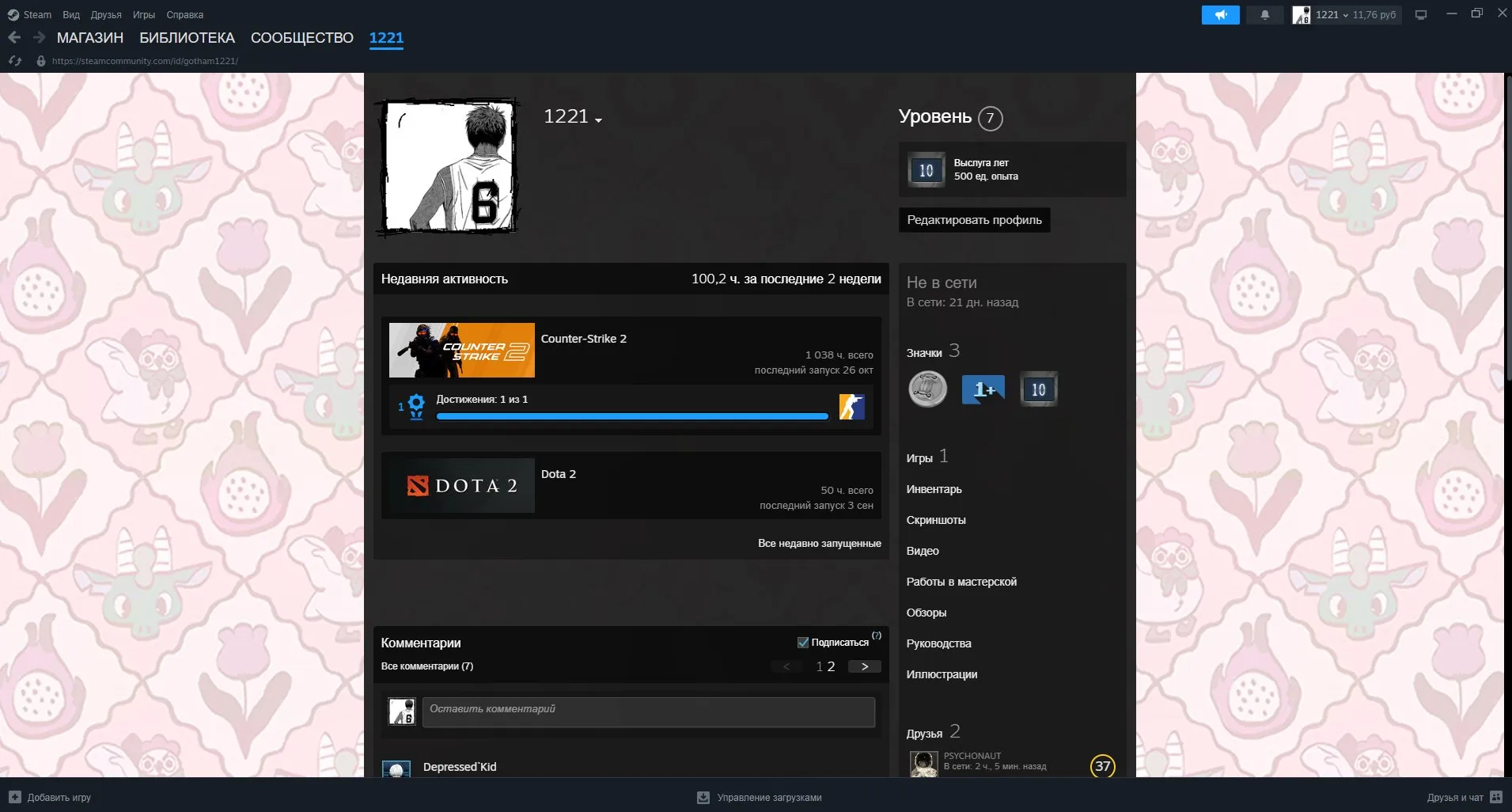Click the forward navigation arrow
The image size is (1512, 812).
click(x=40, y=37)
